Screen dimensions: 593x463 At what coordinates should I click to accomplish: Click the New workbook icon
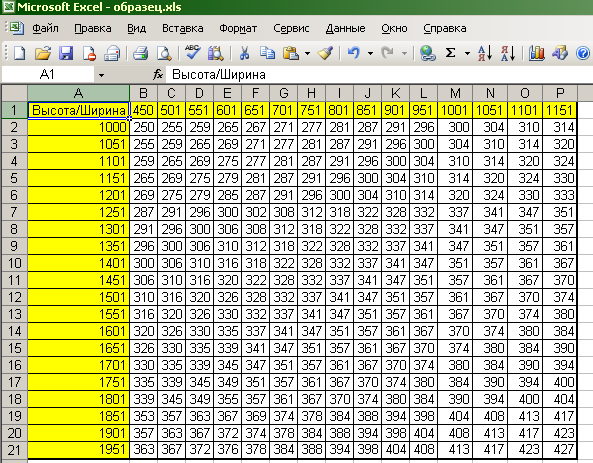(19, 53)
